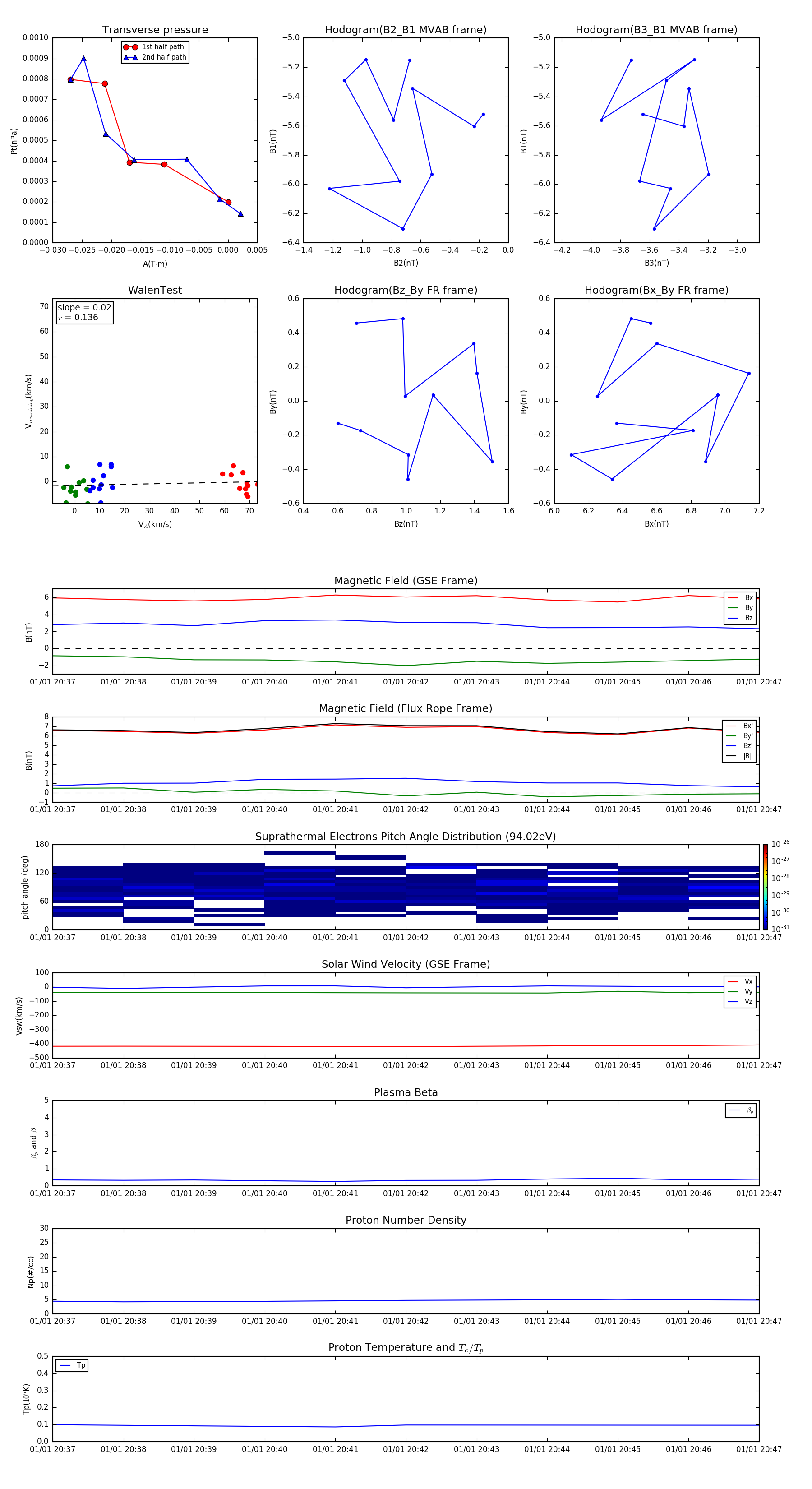Click 'Proton Temperature and Te/Tp' title
This screenshot has height=1489, width=812.
coord(406,1347)
